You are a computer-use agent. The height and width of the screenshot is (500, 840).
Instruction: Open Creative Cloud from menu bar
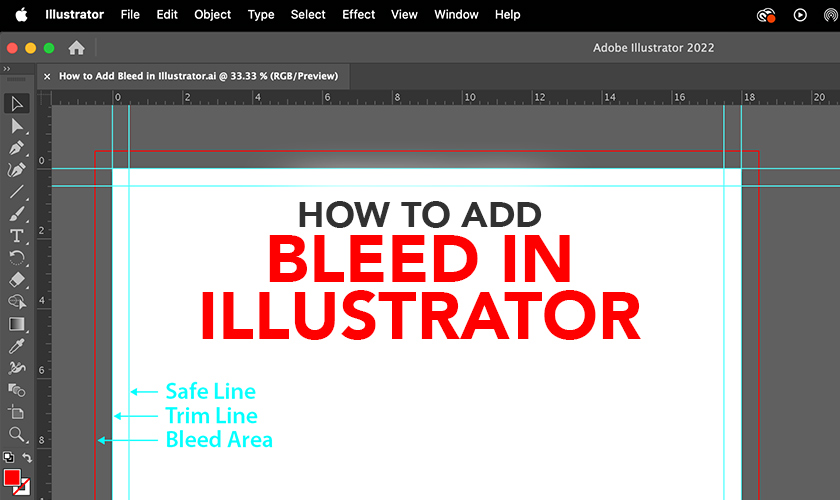767,15
